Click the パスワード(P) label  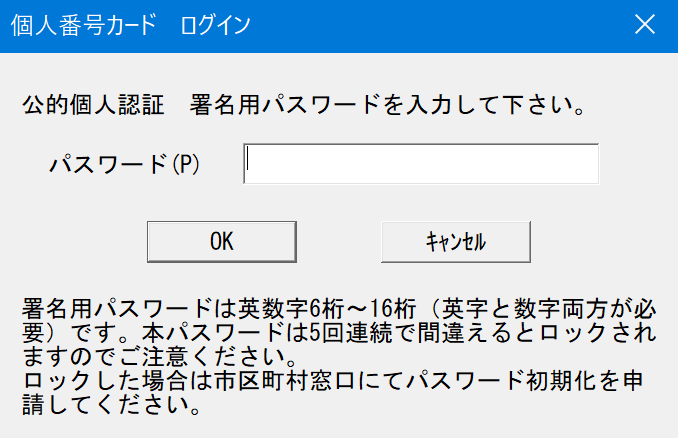(x=125, y=164)
